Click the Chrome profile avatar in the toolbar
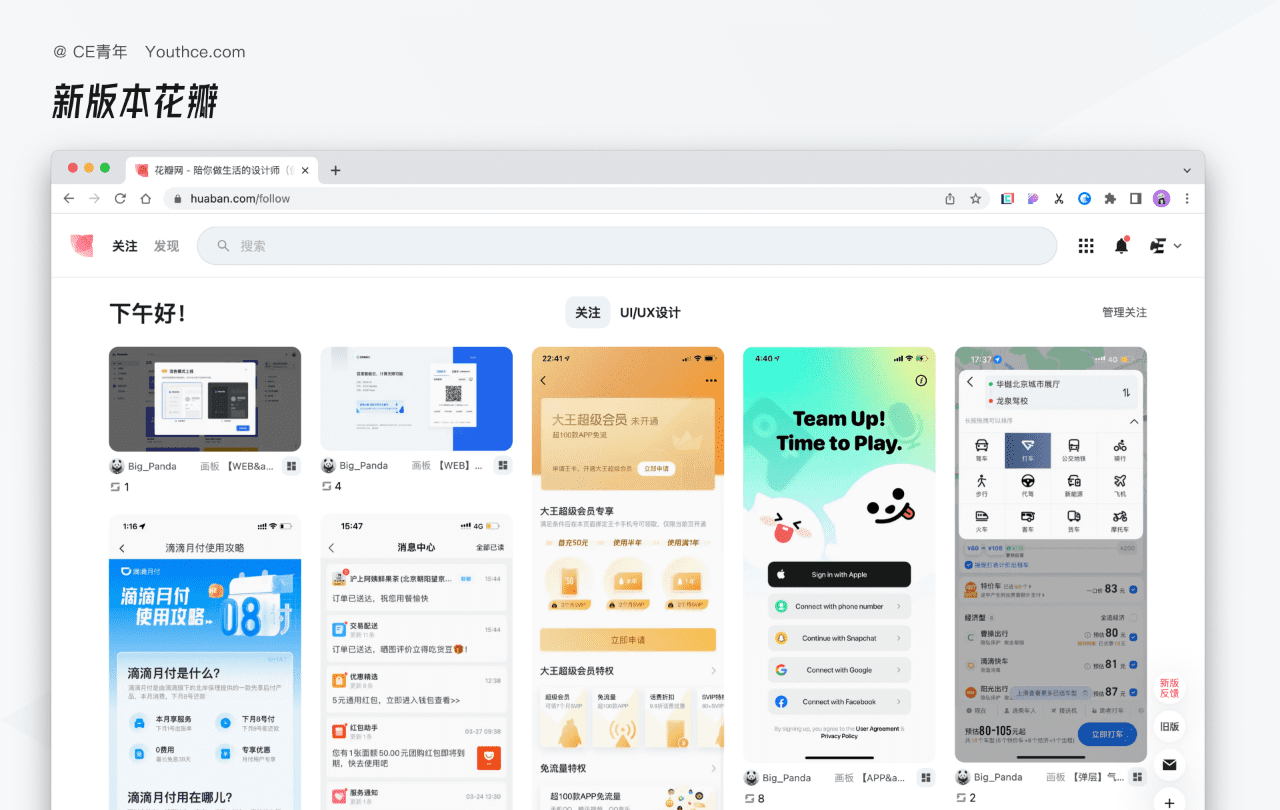This screenshot has width=1280, height=810. tap(1161, 199)
